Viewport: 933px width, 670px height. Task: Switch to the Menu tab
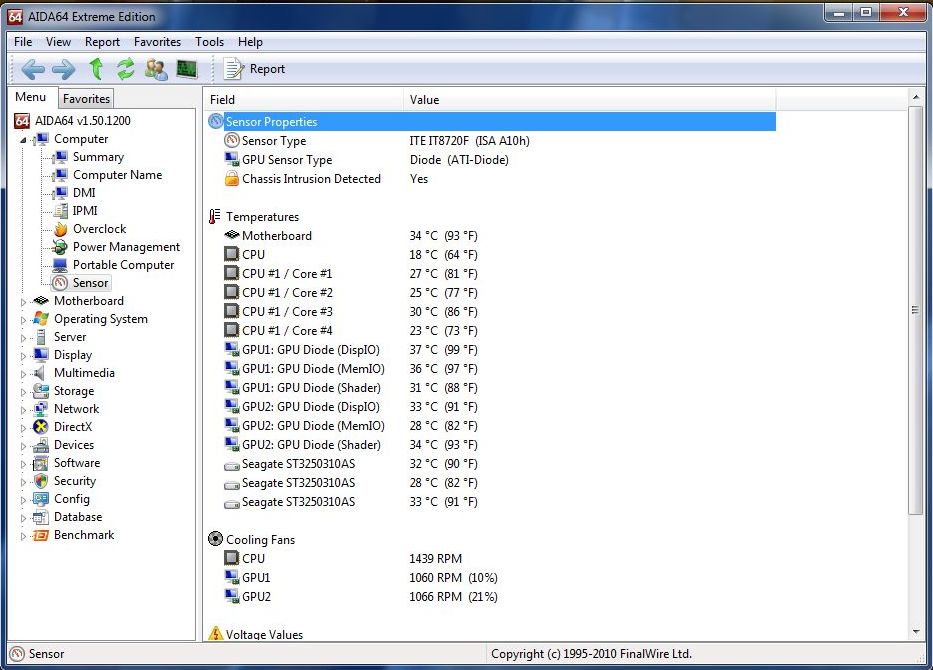(30, 97)
